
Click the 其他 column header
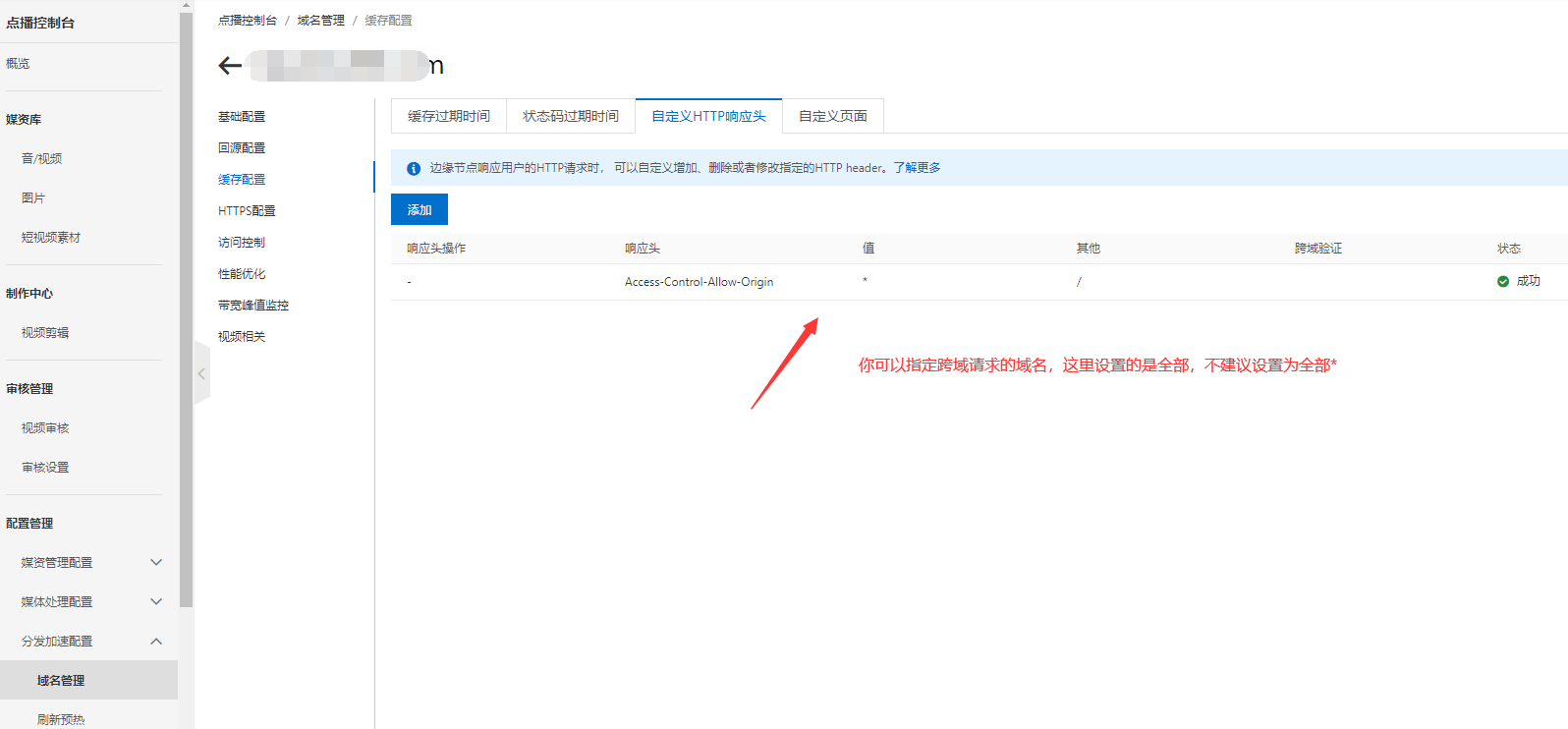coord(1089,249)
